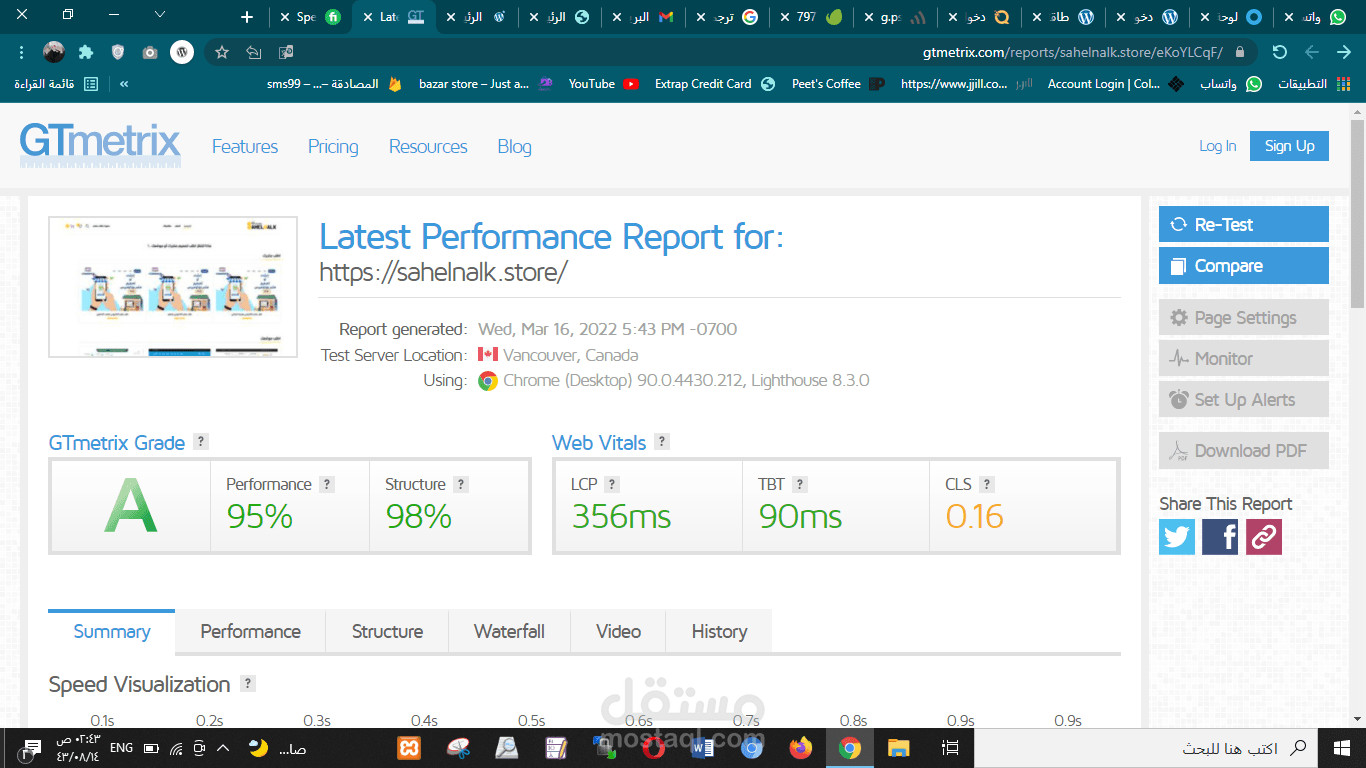Click the ENG language indicator
This screenshot has width=1366, height=768.
pos(121,748)
